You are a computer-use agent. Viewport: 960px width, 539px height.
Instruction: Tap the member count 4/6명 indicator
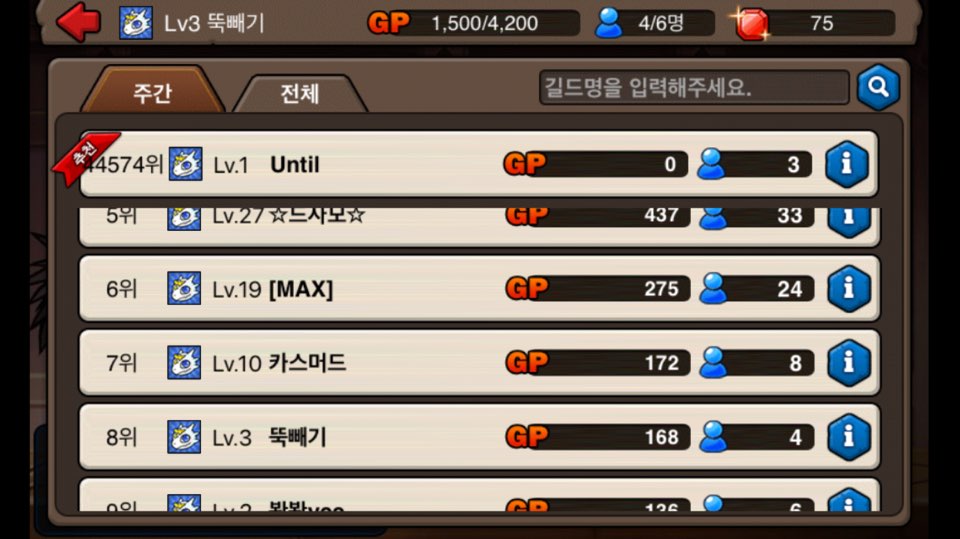click(654, 23)
